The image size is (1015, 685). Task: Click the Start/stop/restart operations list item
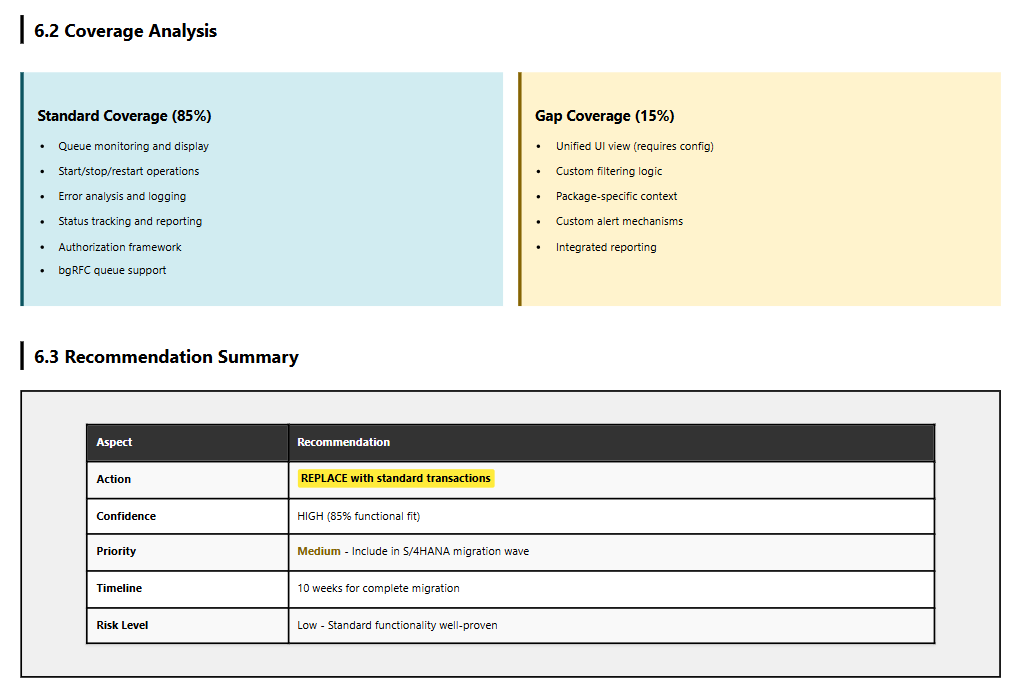(128, 171)
